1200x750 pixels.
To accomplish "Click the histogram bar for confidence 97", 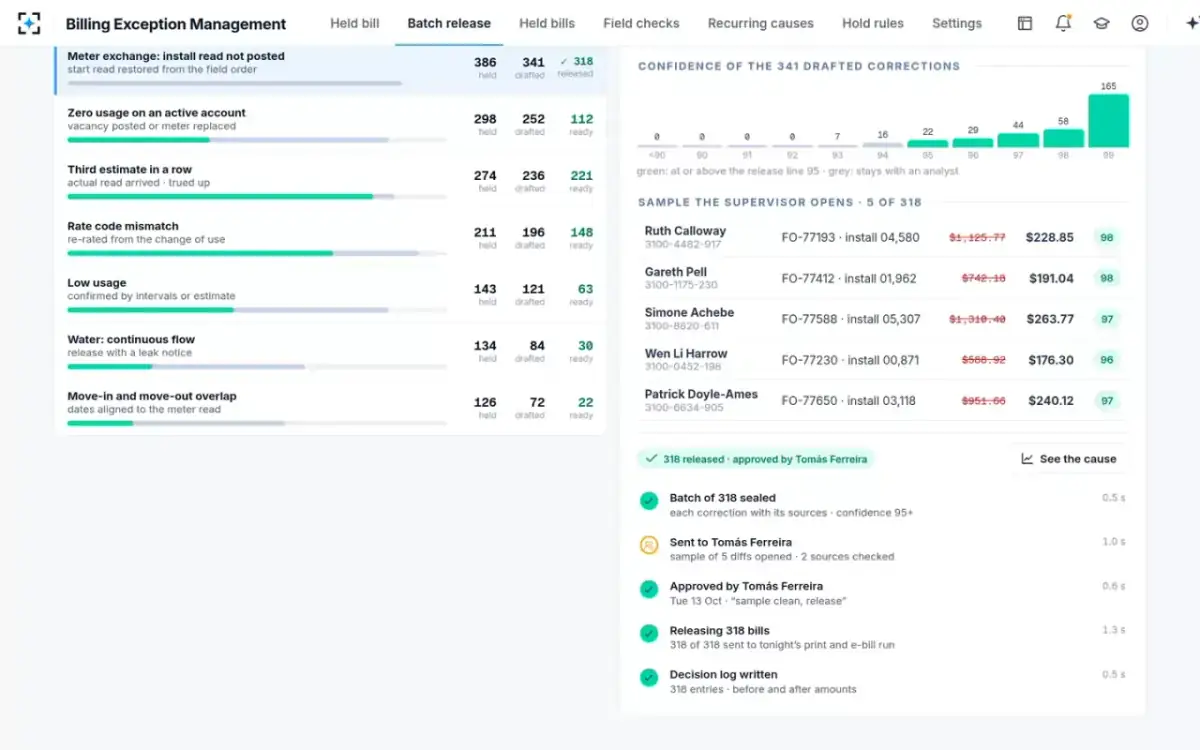I will 1018,140.
